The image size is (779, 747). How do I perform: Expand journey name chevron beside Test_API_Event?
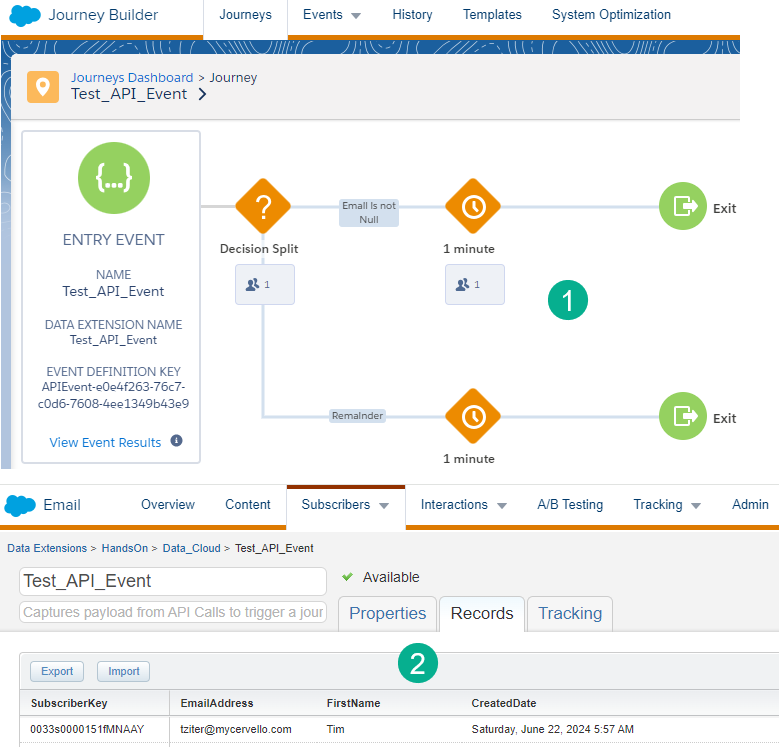[x=202, y=94]
